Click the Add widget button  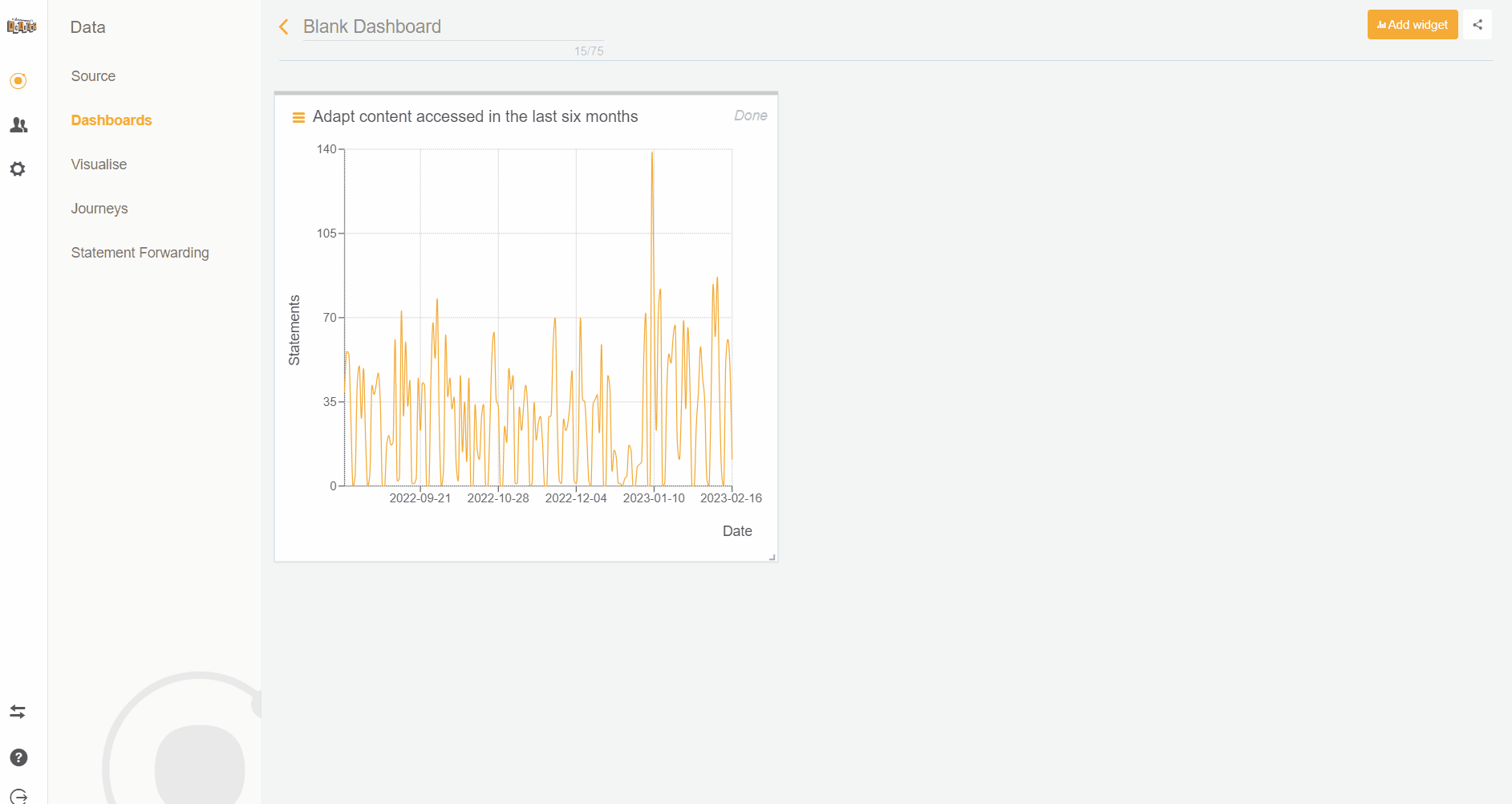1412,24
